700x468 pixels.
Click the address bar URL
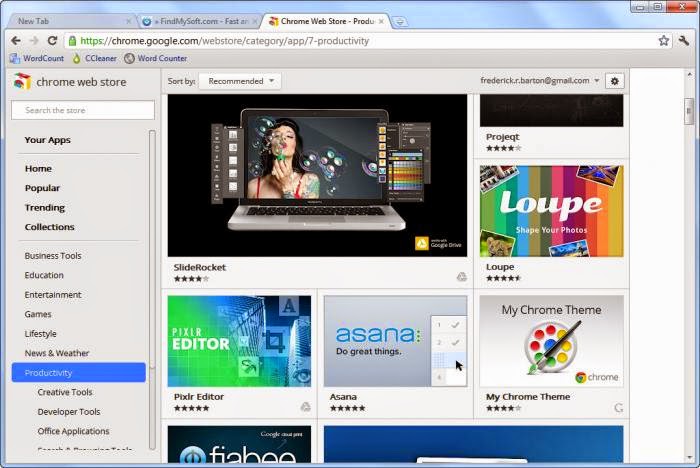point(225,41)
